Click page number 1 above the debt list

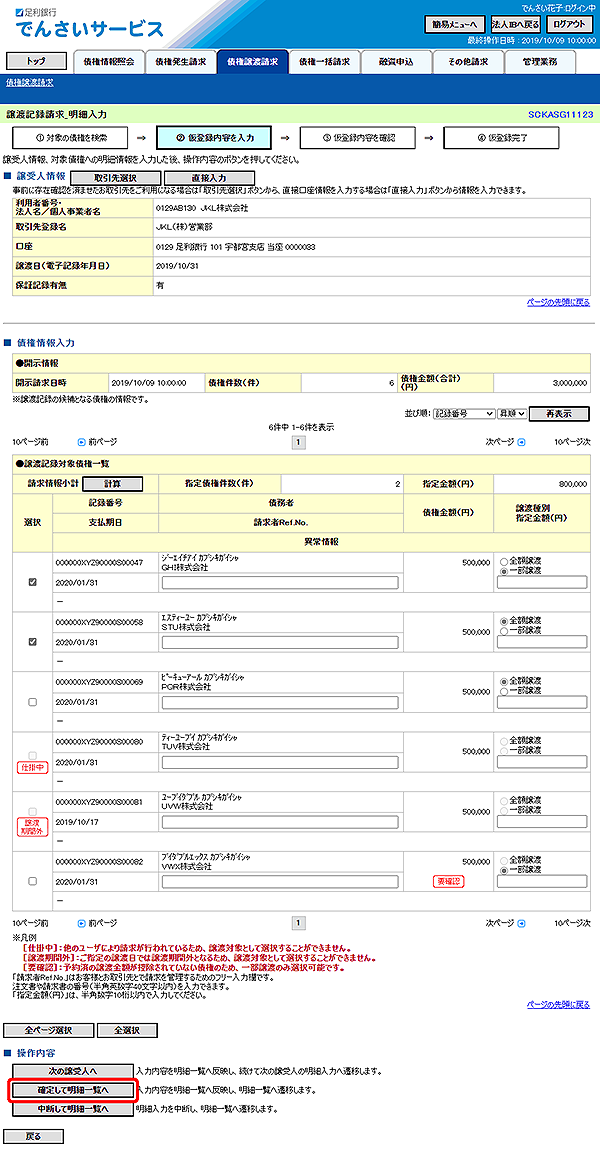[x=299, y=442]
